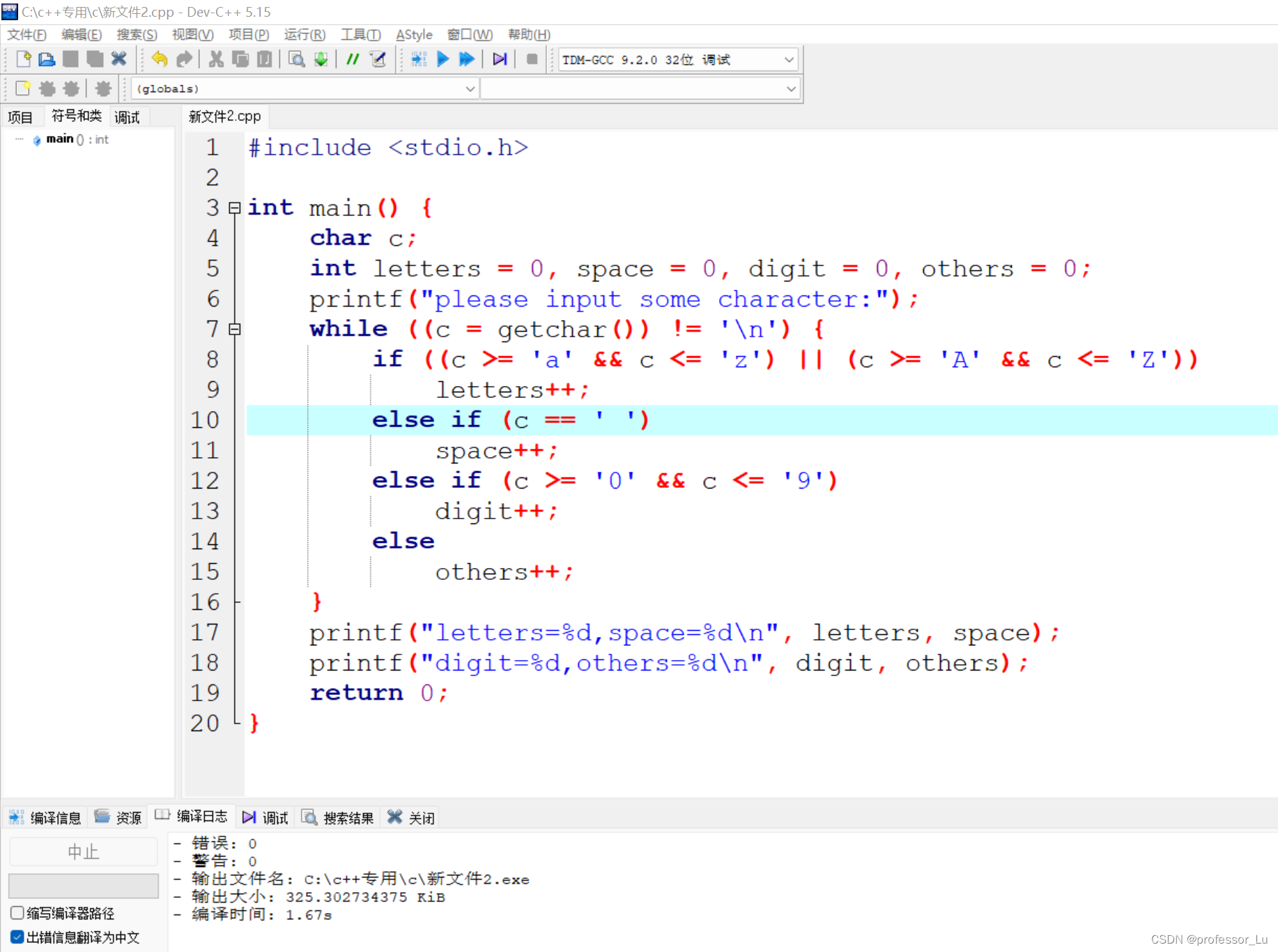Uncheck 出错信息翻译为中文 checkbox
Screen dimensions: 1278x952
tap(16, 937)
